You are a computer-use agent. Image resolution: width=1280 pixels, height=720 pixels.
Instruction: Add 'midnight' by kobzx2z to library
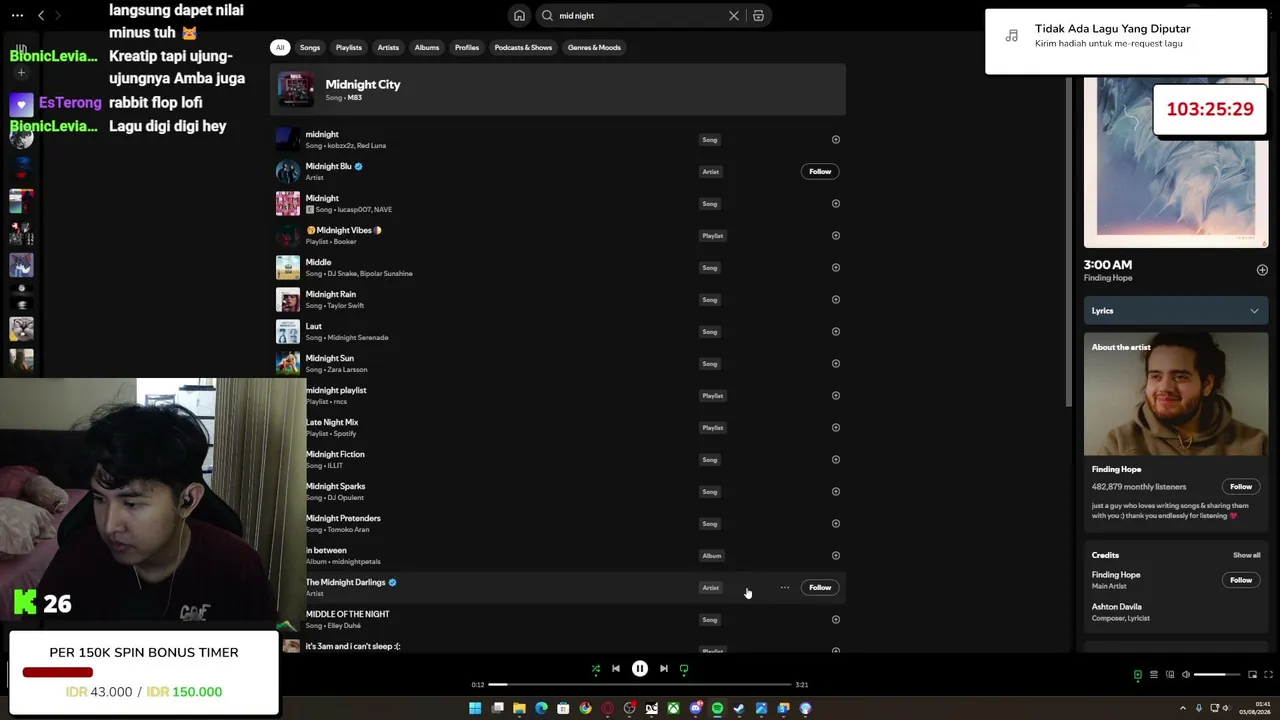tap(836, 140)
